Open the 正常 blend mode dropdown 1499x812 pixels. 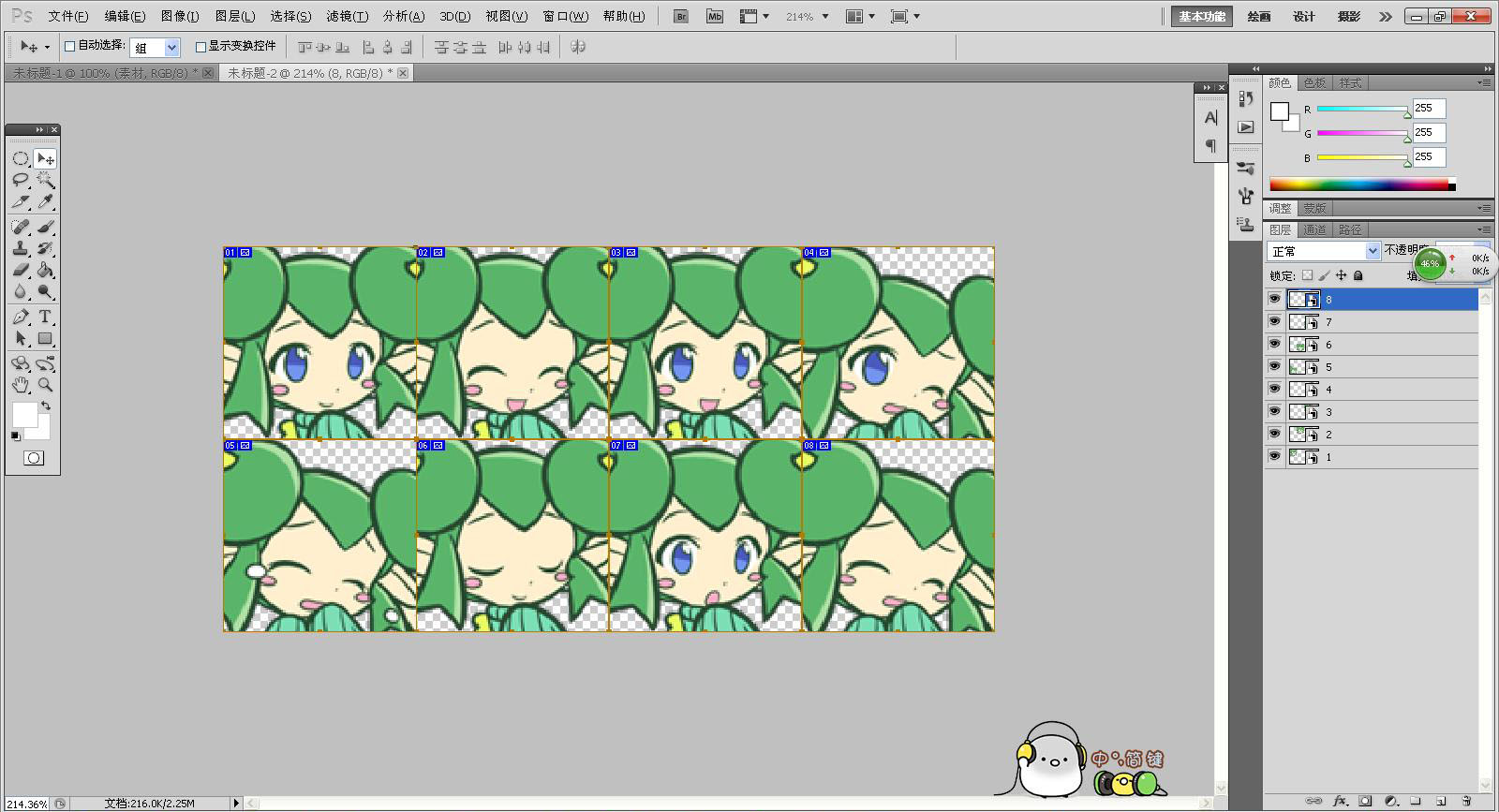pos(1324,251)
